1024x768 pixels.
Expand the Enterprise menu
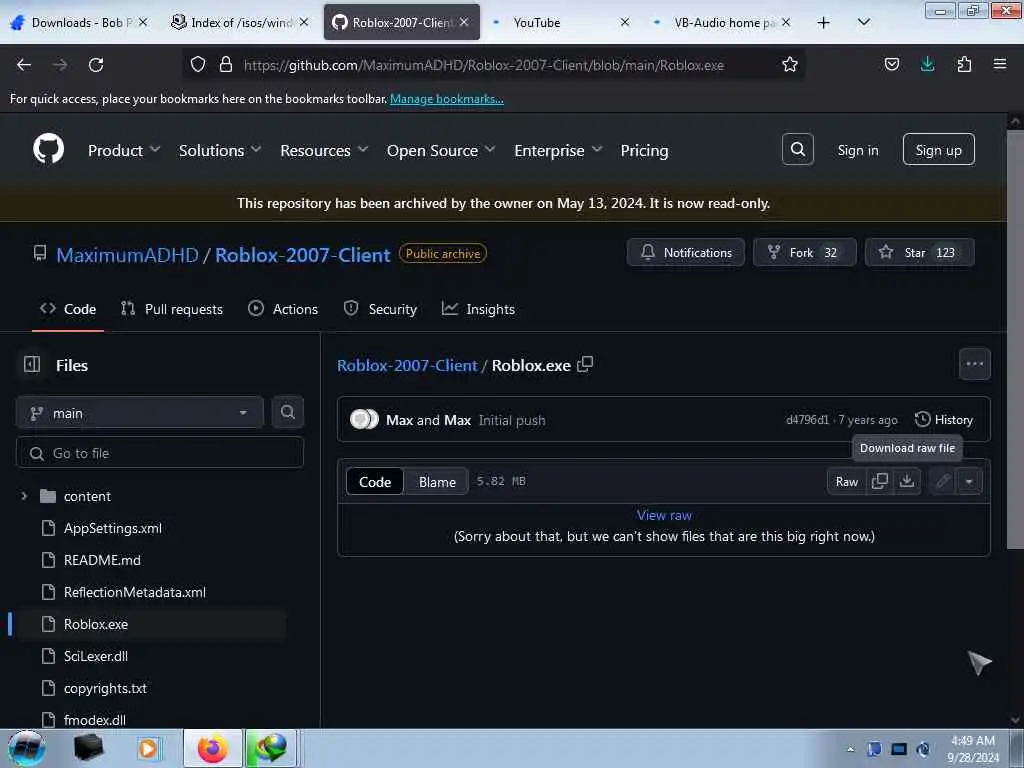point(558,150)
